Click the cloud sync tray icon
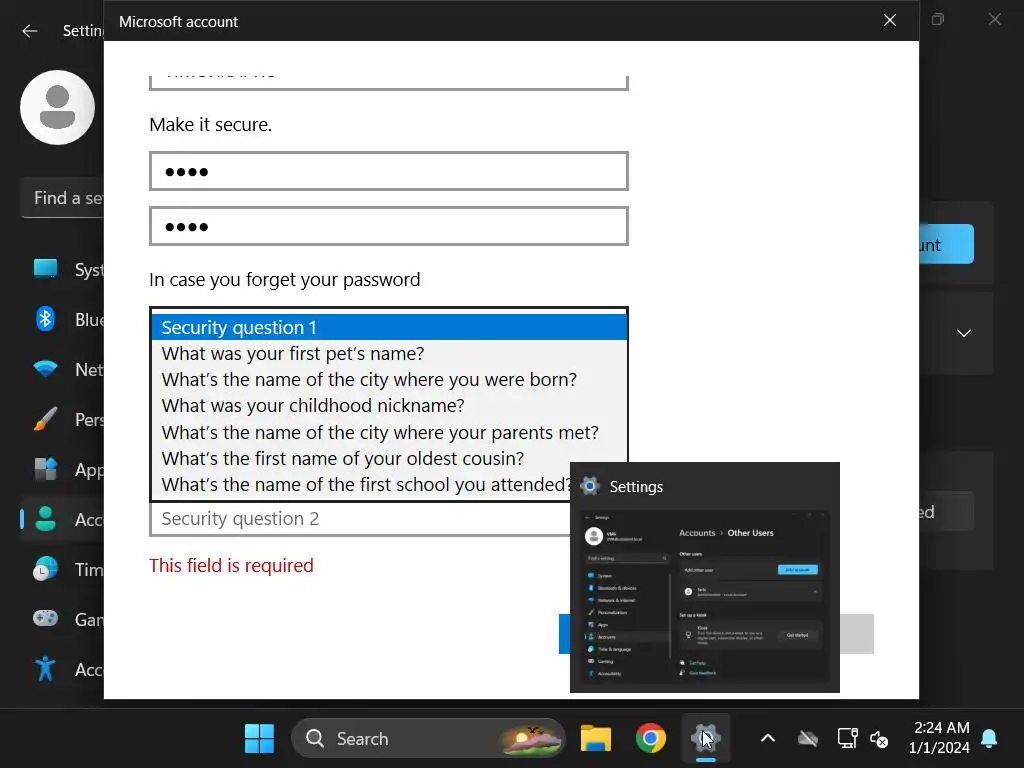 [808, 739]
